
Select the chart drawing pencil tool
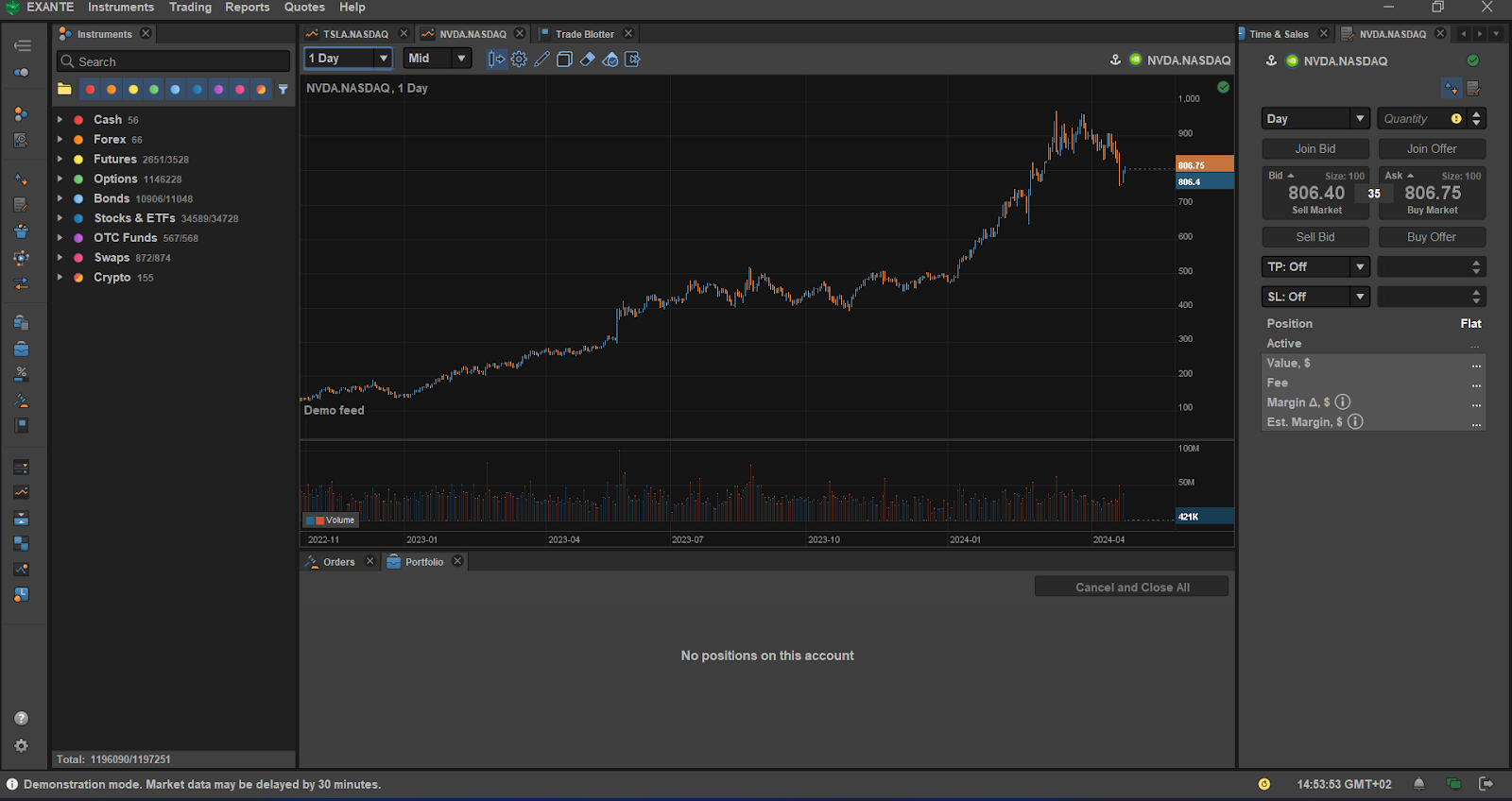(x=541, y=59)
